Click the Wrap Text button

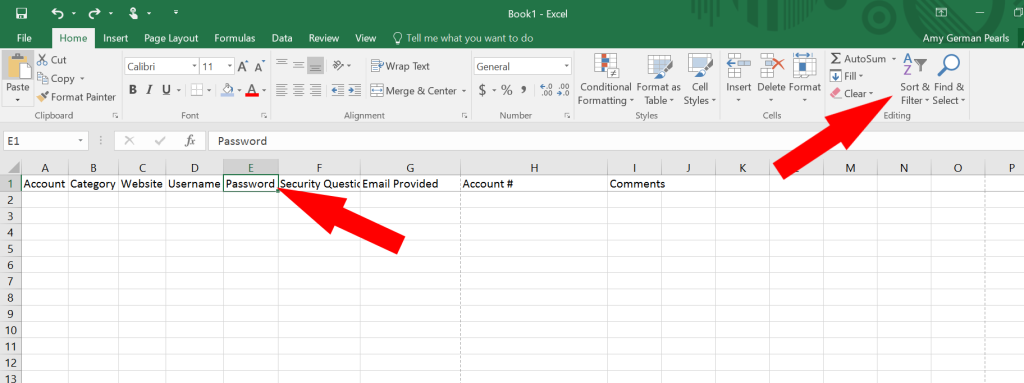click(400, 66)
